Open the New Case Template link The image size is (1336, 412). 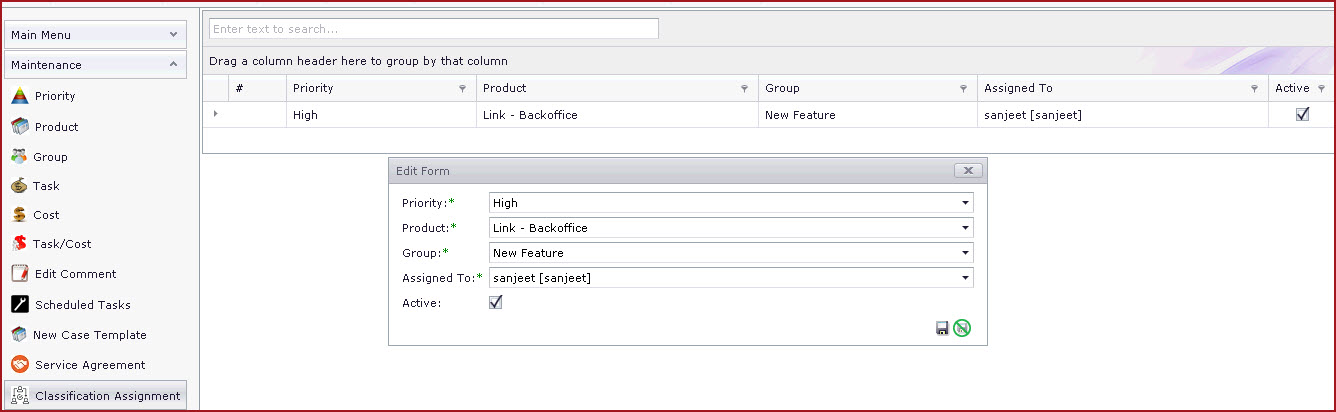click(90, 335)
